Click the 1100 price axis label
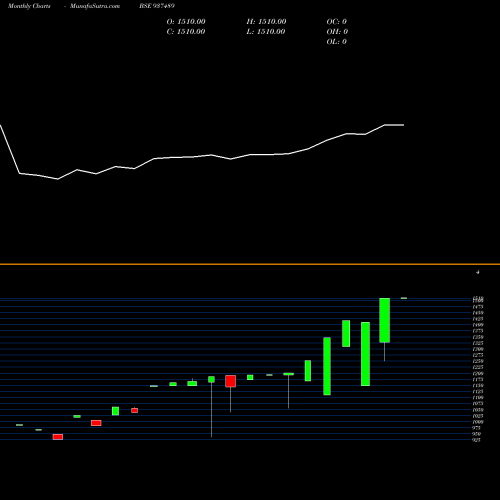The image size is (500, 500). click(x=478, y=398)
